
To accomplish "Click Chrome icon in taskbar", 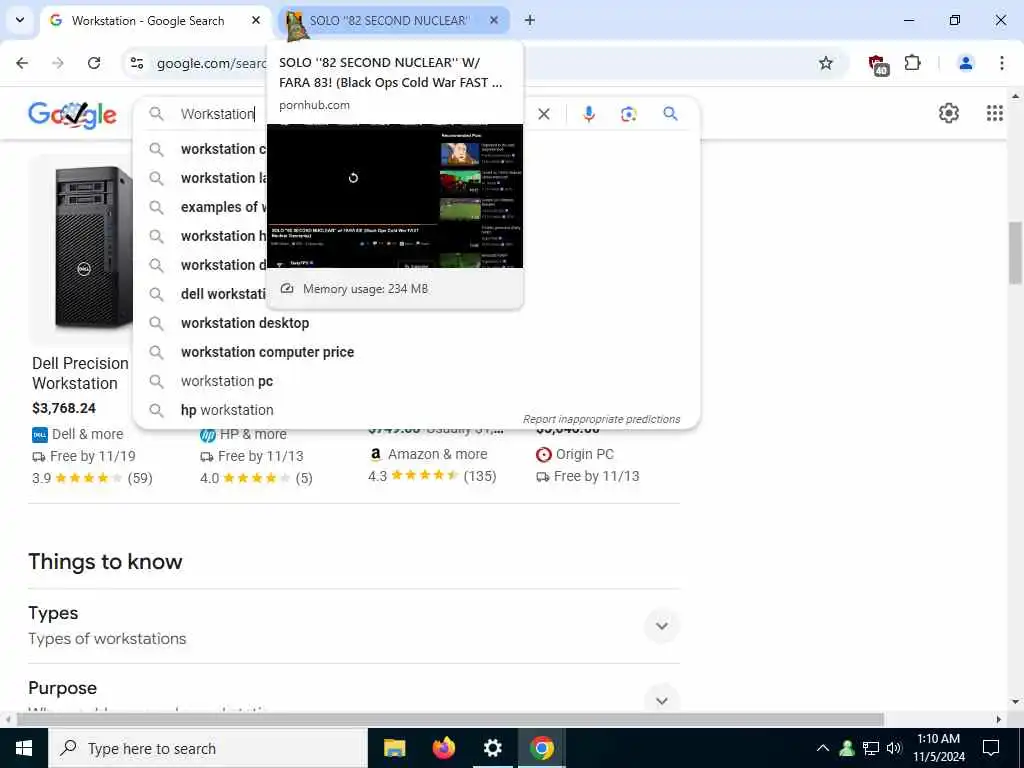I will pos(541,748).
